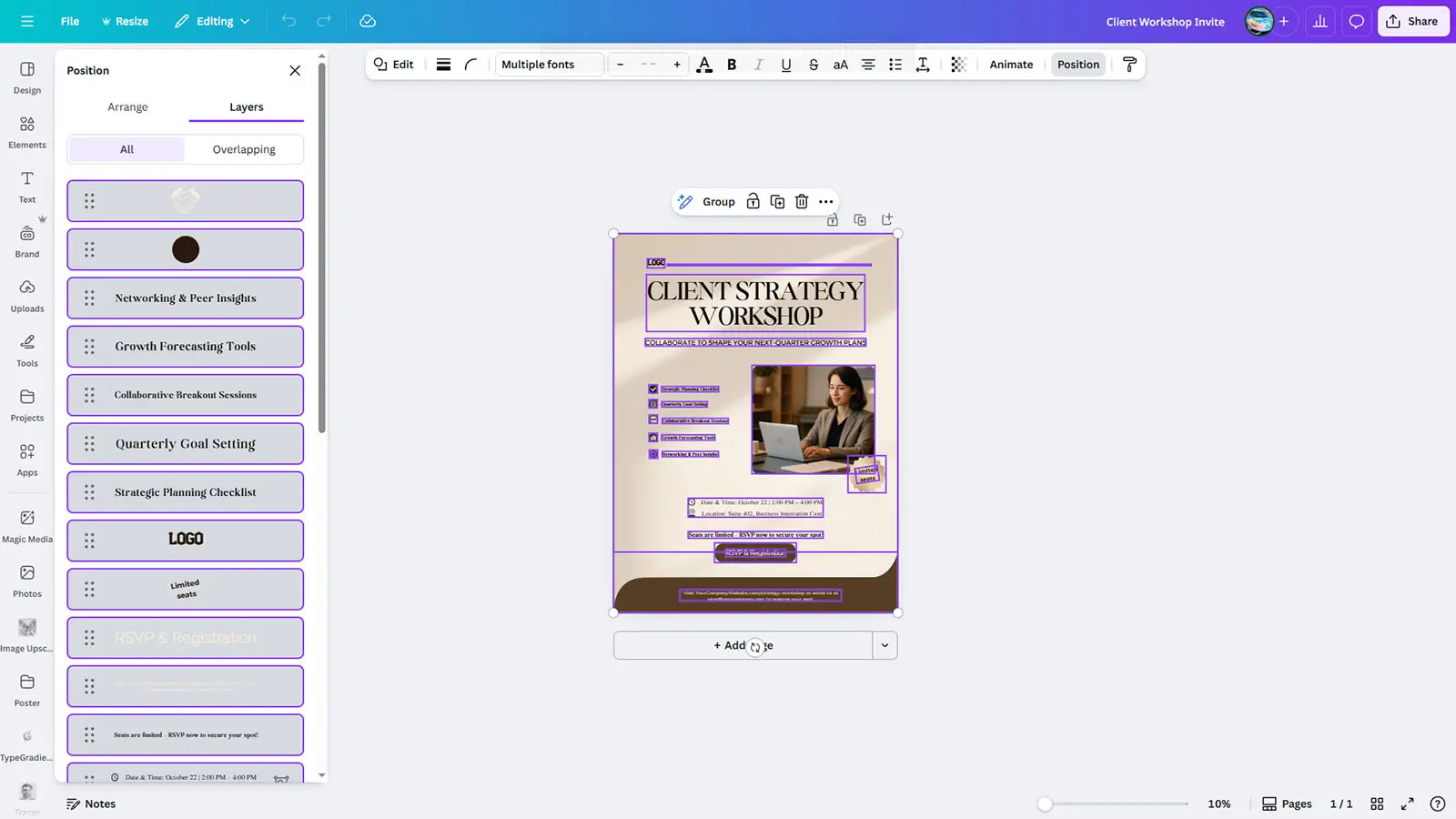Click the Group button
1456x819 pixels.
[718, 202]
